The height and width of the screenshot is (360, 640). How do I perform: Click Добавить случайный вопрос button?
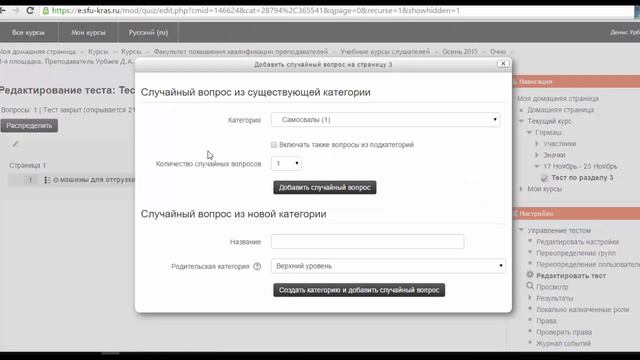pyautogui.click(x=324, y=187)
